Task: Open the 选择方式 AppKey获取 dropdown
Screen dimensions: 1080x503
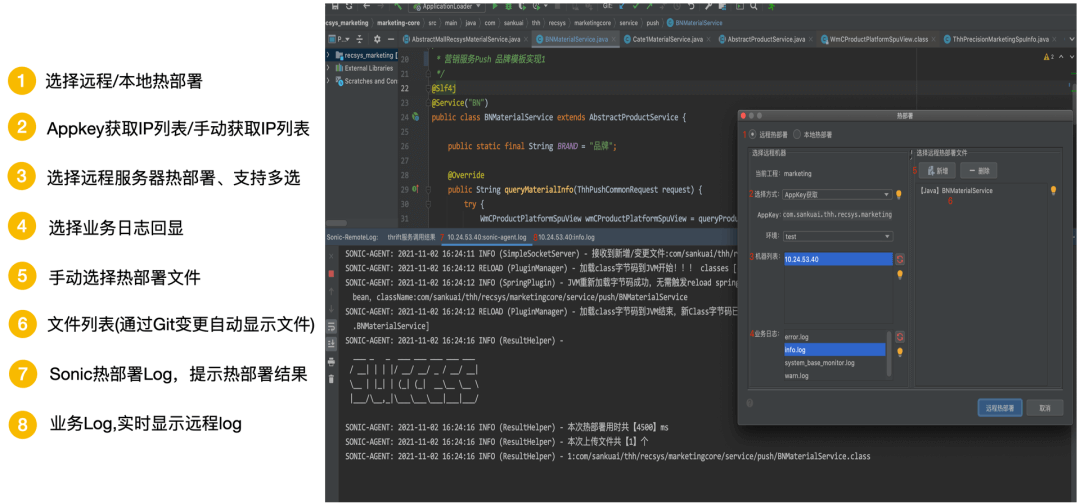Action: click(x=838, y=194)
